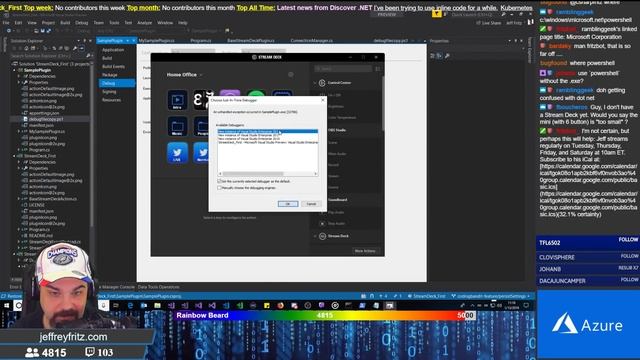Select the Signing properties page
This screenshot has height=360, width=640.
[109, 92]
